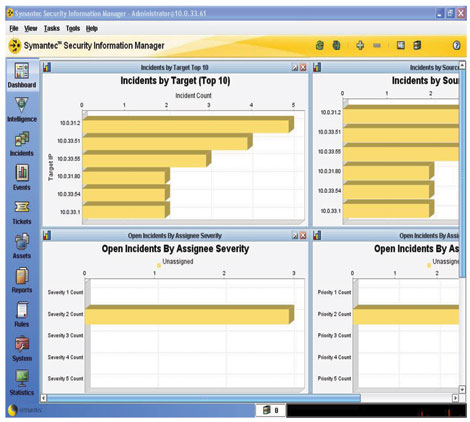
Task: Close Open Incidents By Assignee Severity panel
Action: [303, 236]
